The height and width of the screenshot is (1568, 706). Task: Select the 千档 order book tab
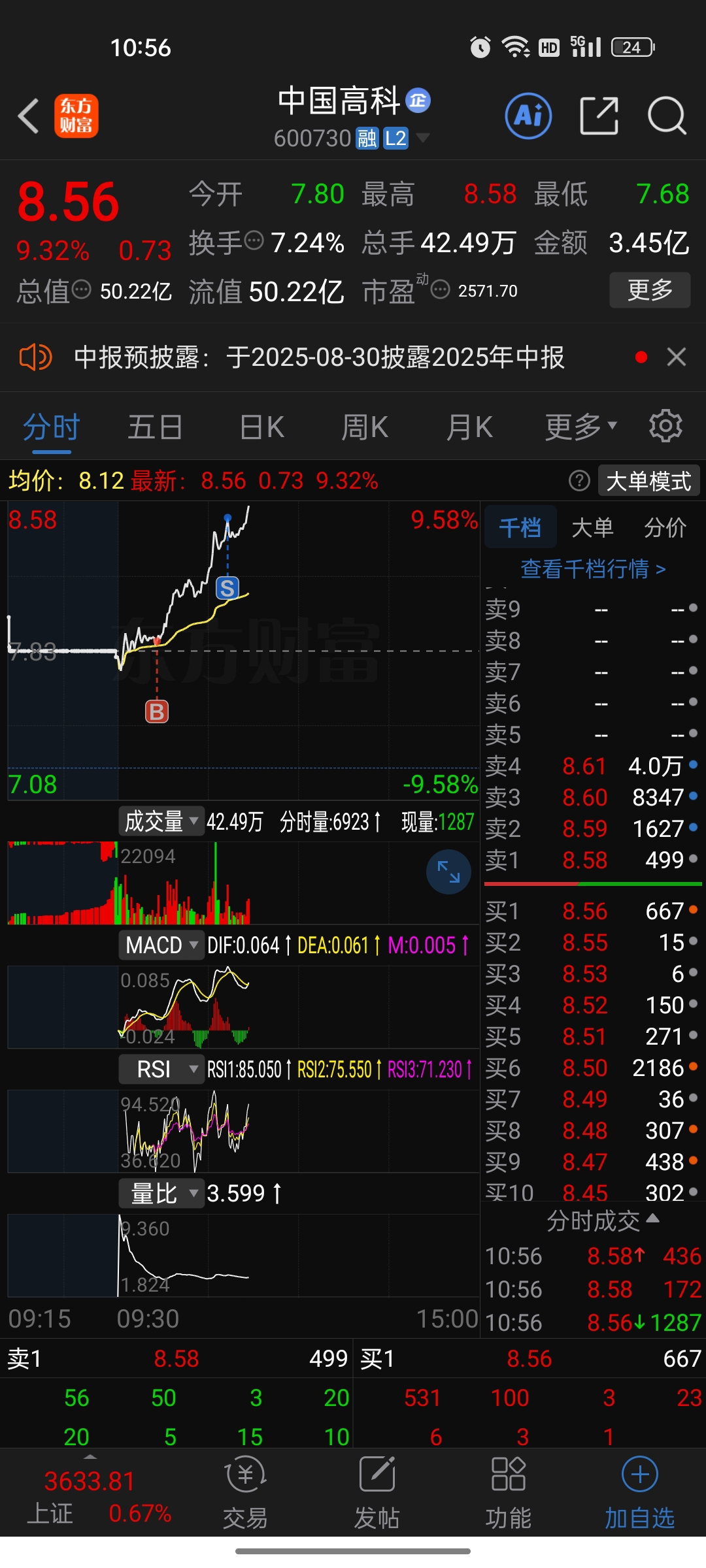coord(520,527)
